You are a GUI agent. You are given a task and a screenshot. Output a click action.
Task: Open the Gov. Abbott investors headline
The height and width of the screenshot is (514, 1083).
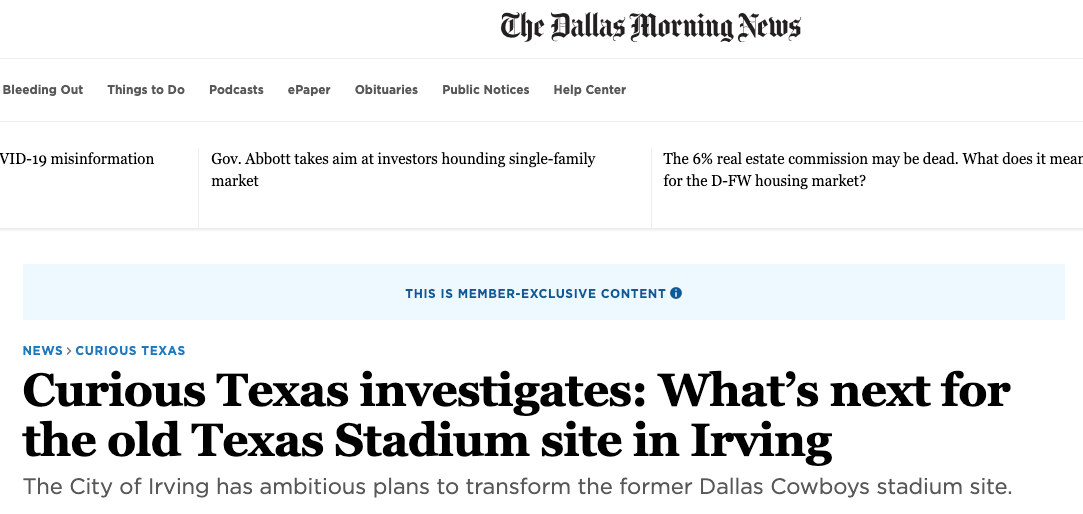coord(403,159)
